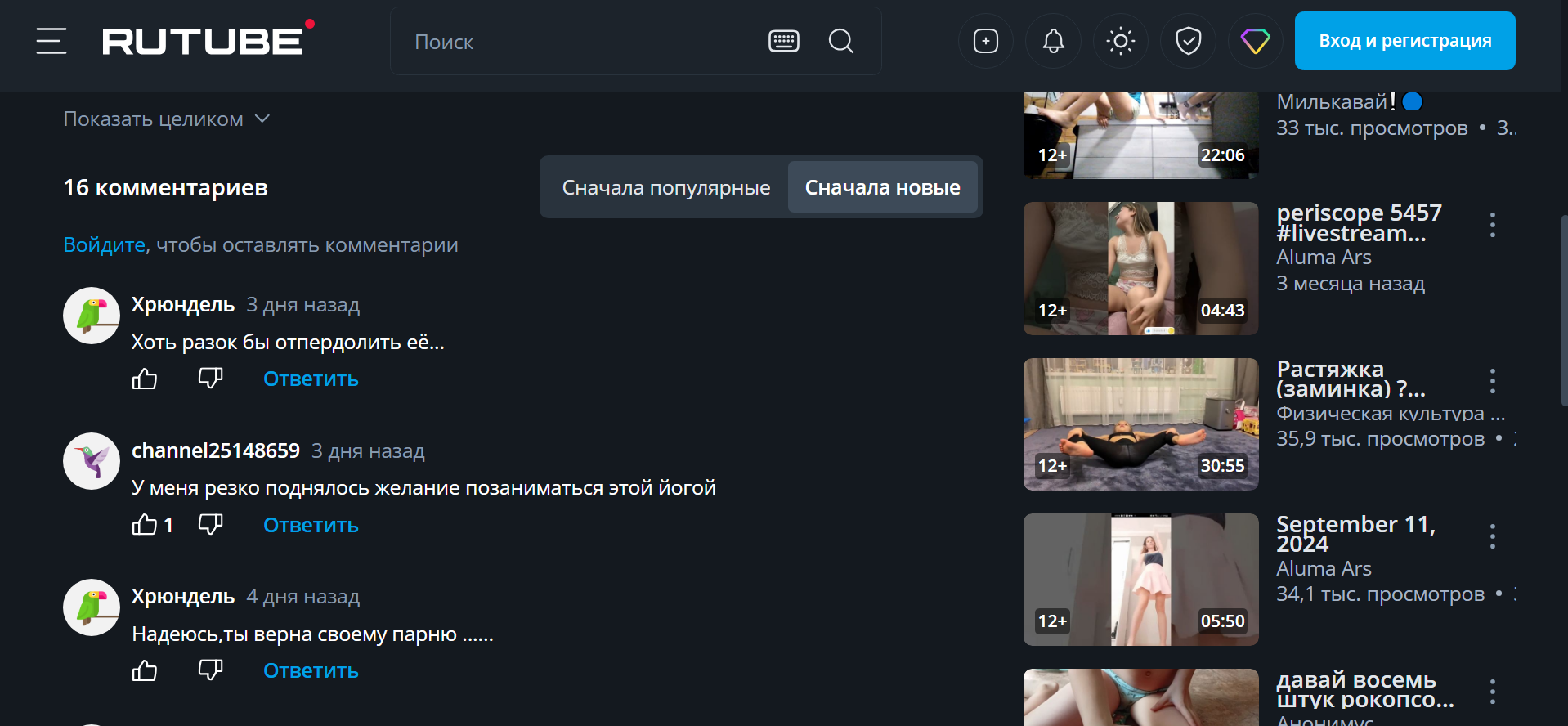Click '34,1 тыс. просмотров' view count

point(1381,594)
